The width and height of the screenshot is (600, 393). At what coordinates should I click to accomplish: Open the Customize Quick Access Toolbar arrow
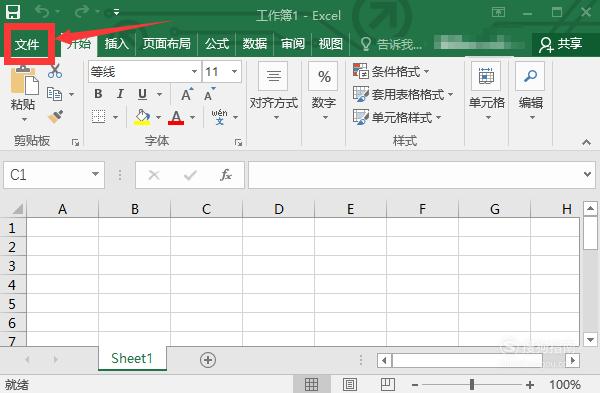(x=116, y=12)
